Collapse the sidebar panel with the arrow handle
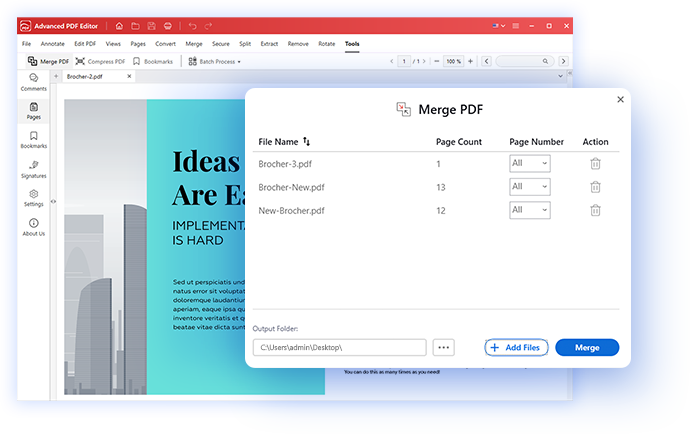Viewport: 690px width, 434px height. 53,202
